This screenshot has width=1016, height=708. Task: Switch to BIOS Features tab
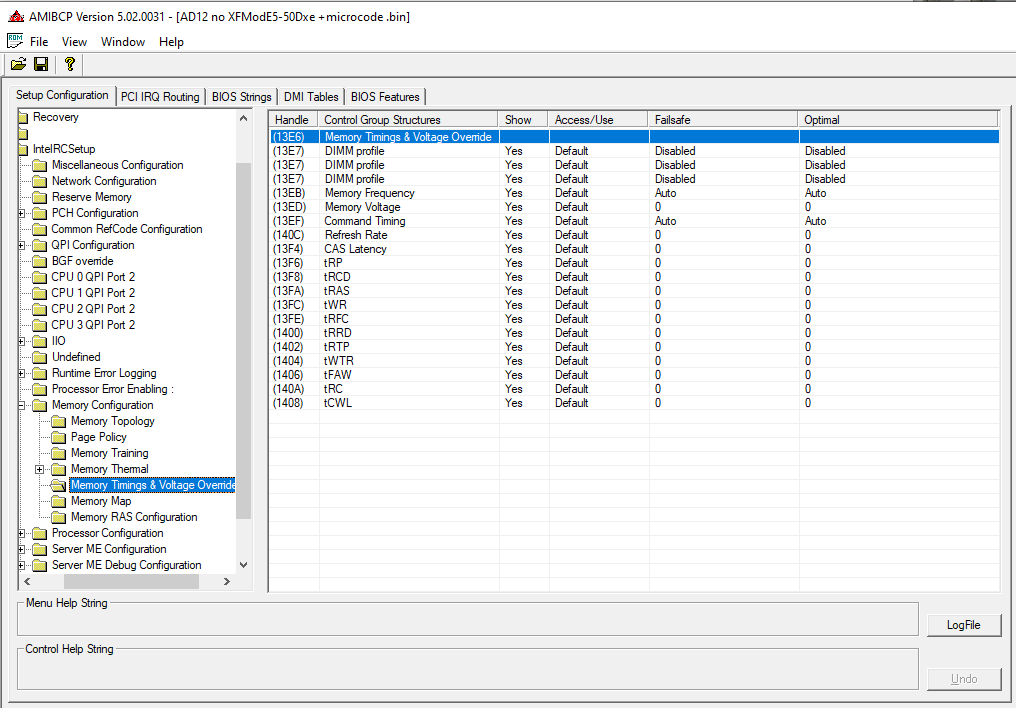pyautogui.click(x=385, y=97)
